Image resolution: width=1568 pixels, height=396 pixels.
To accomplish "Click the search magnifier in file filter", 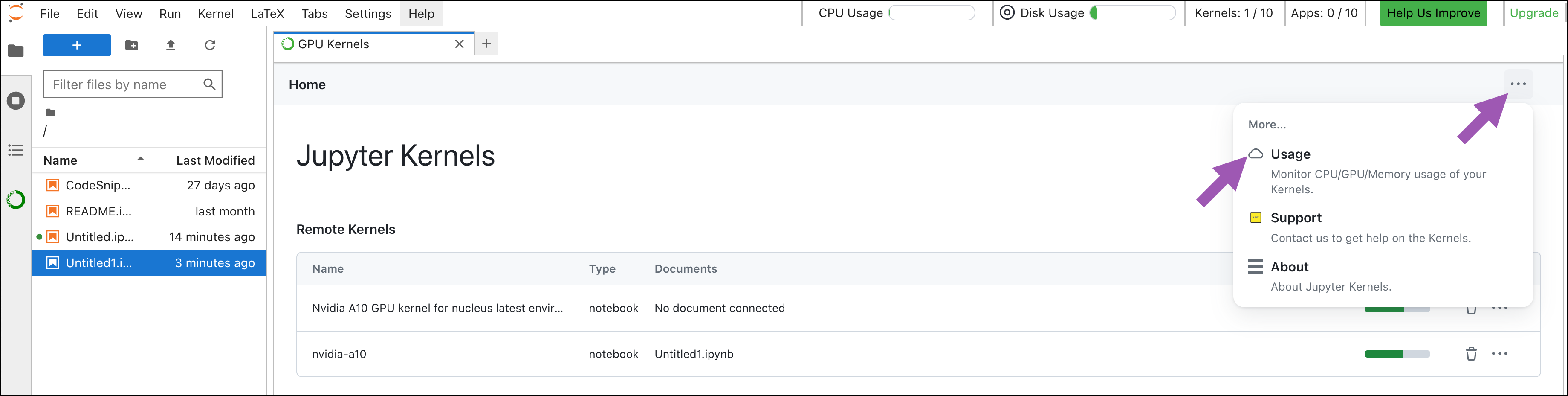I will [209, 84].
